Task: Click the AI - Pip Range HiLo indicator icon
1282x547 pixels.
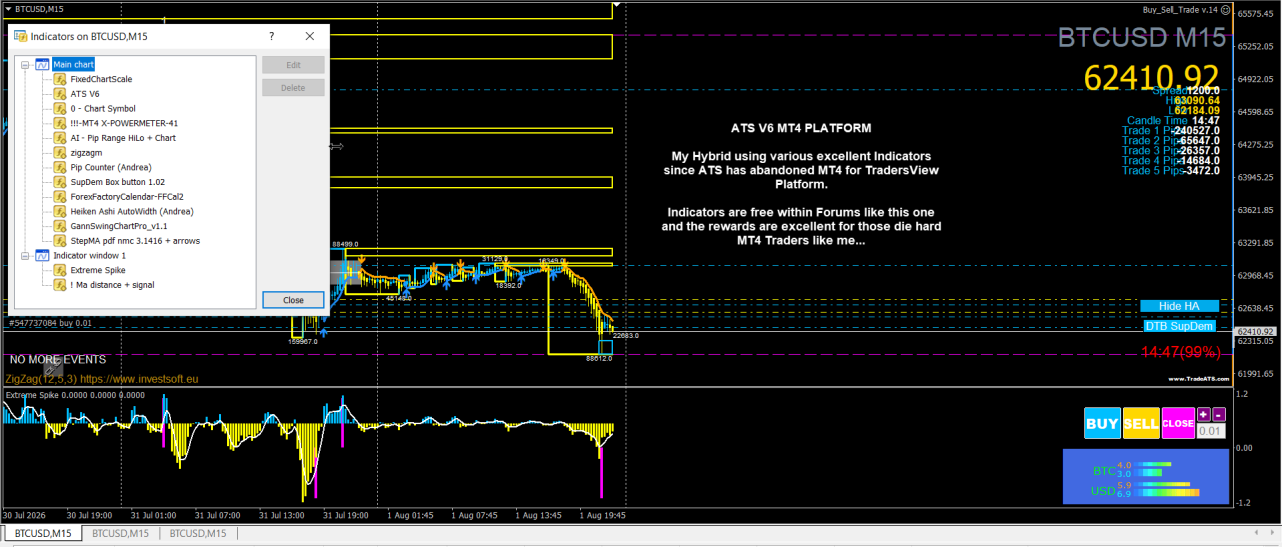Action: pyautogui.click(x=60, y=138)
